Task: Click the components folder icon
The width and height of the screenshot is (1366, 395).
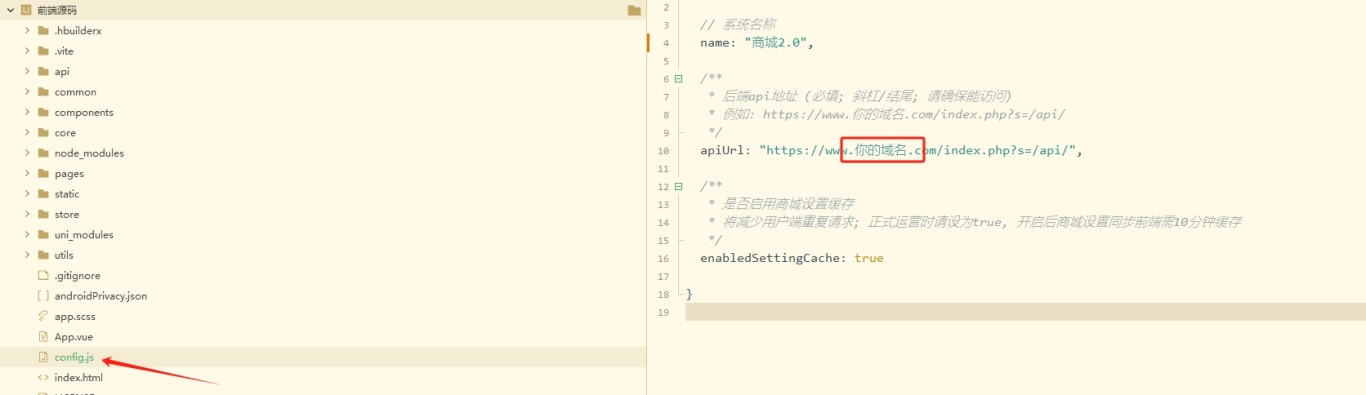Action: 43,112
